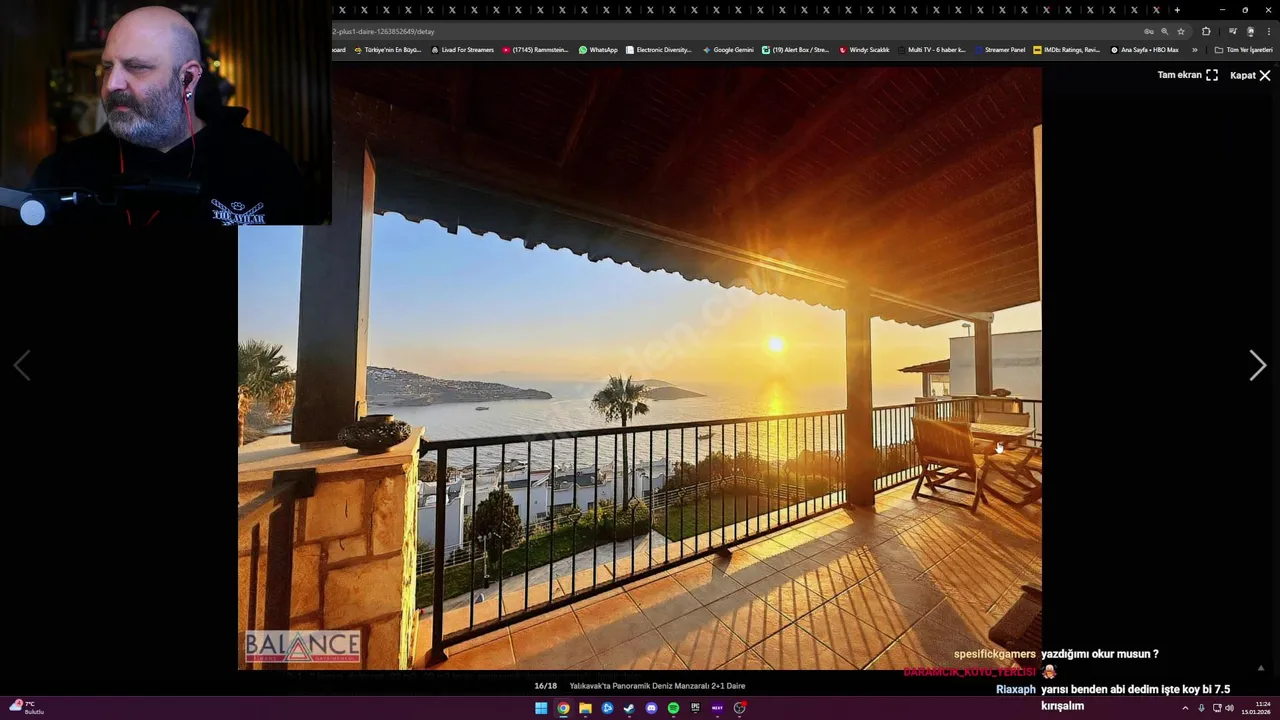Open the Rammstein YouTube bookmark
Viewport: 1280px width, 720px height.
click(535, 50)
